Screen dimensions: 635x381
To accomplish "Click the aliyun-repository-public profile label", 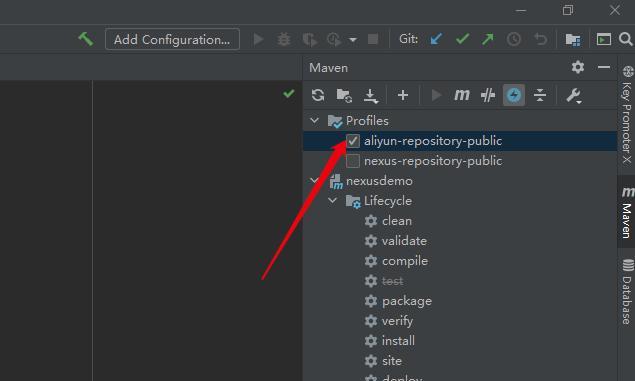I will click(433, 141).
